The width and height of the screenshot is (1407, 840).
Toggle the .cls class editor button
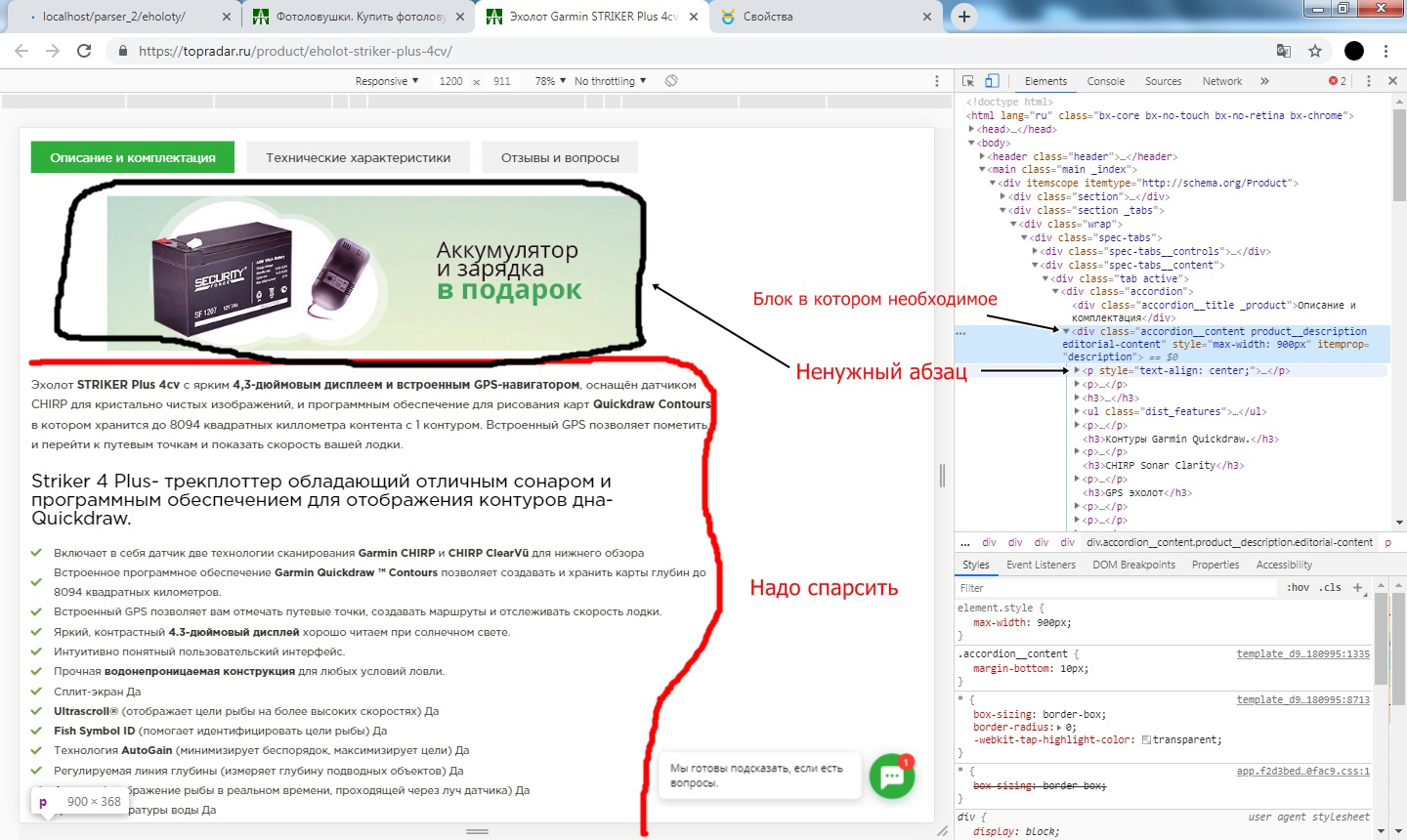pyautogui.click(x=1330, y=588)
